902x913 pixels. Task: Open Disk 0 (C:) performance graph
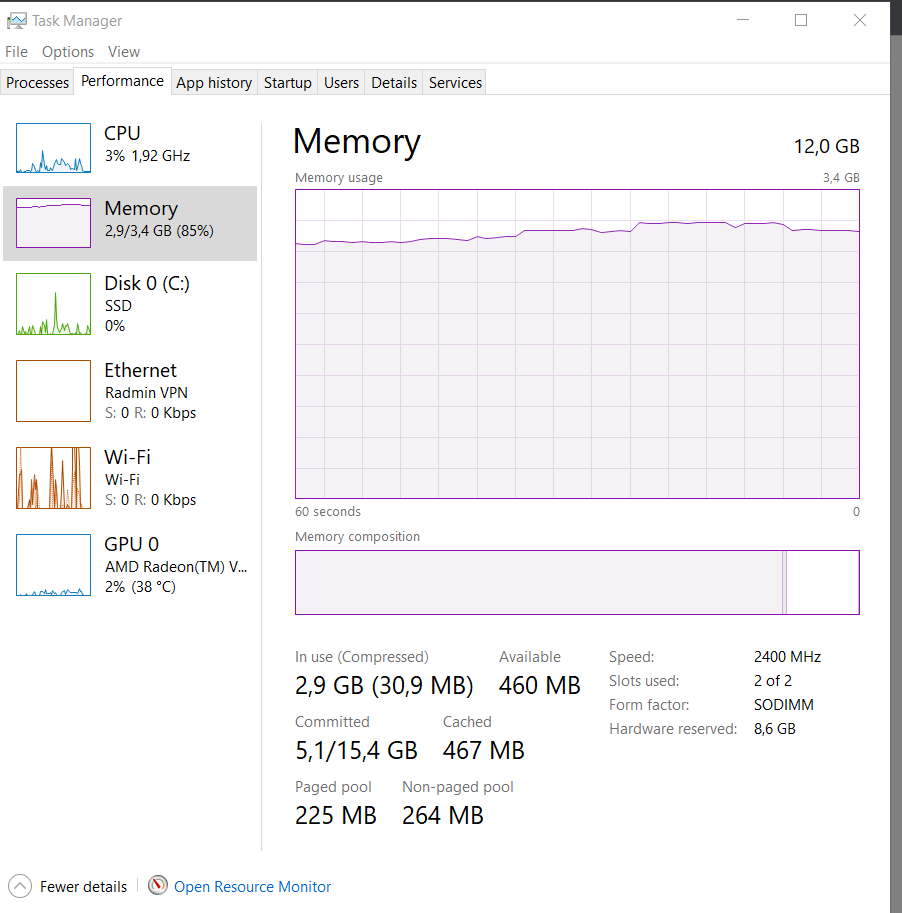(x=54, y=304)
